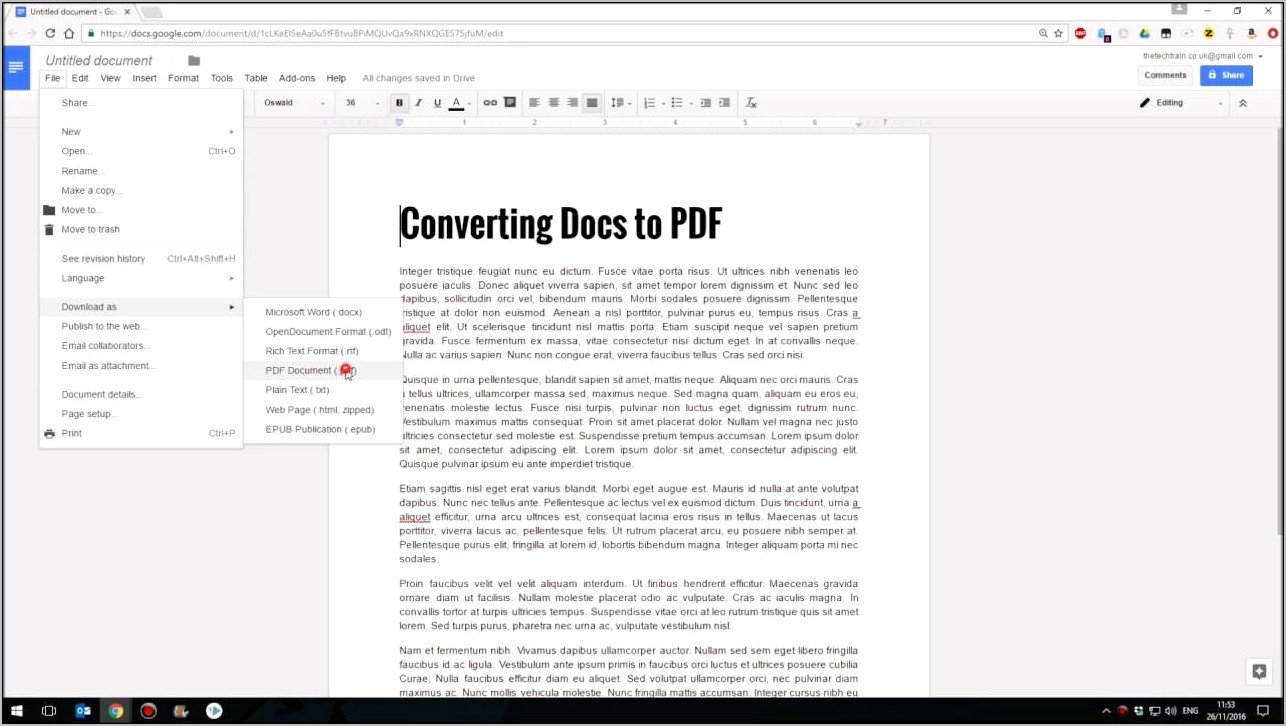Image resolution: width=1286 pixels, height=726 pixels.
Task: Toggle underline formatting in the toolbar
Action: coord(437,103)
